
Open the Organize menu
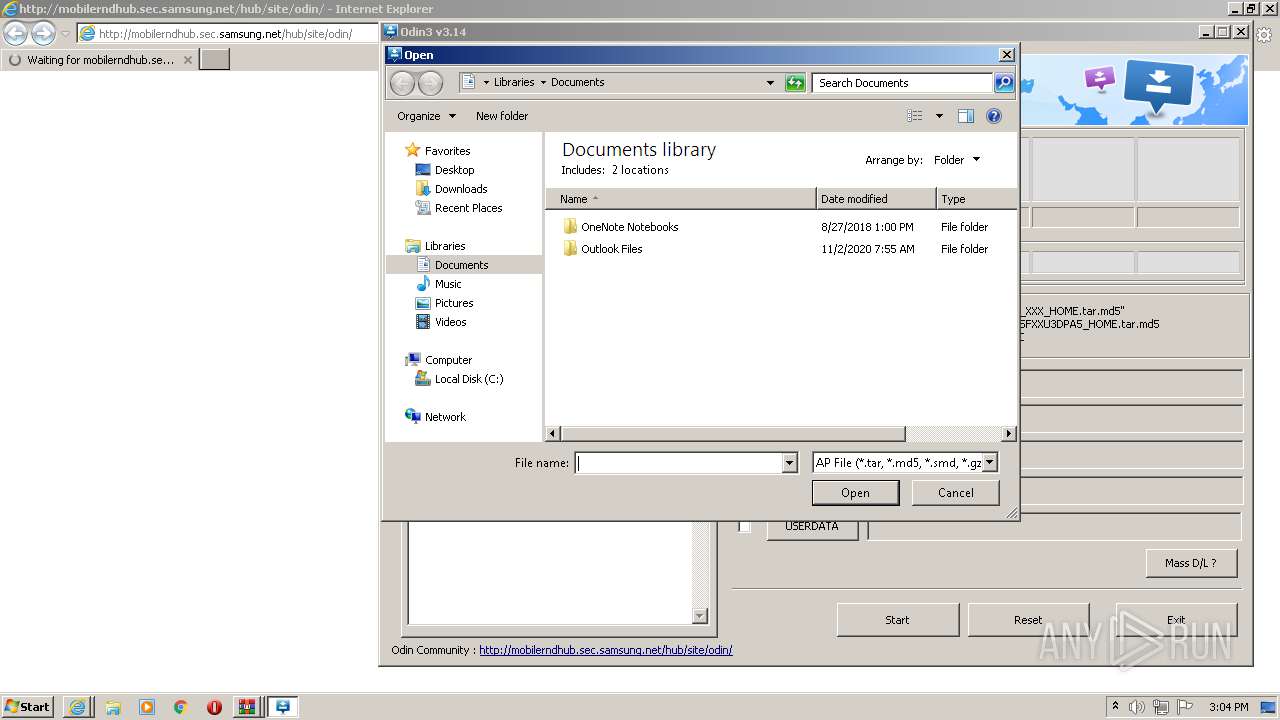(x=426, y=116)
